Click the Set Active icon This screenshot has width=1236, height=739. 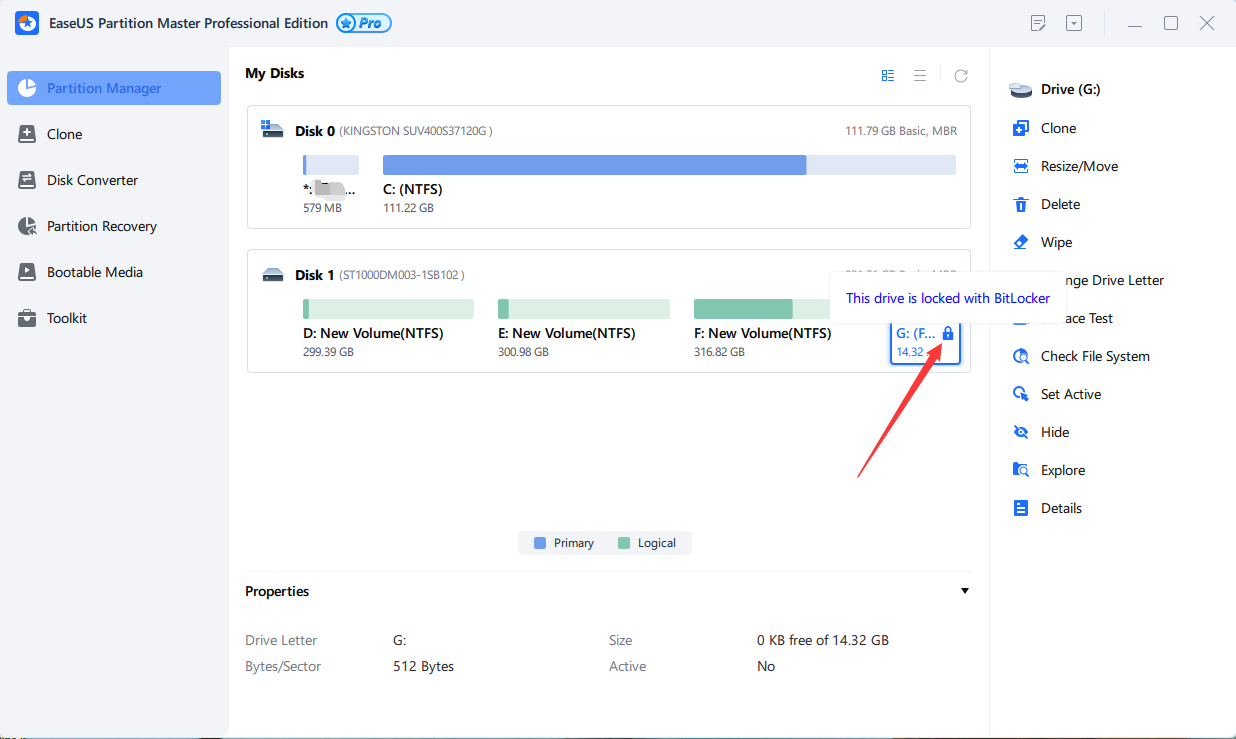pos(1021,394)
